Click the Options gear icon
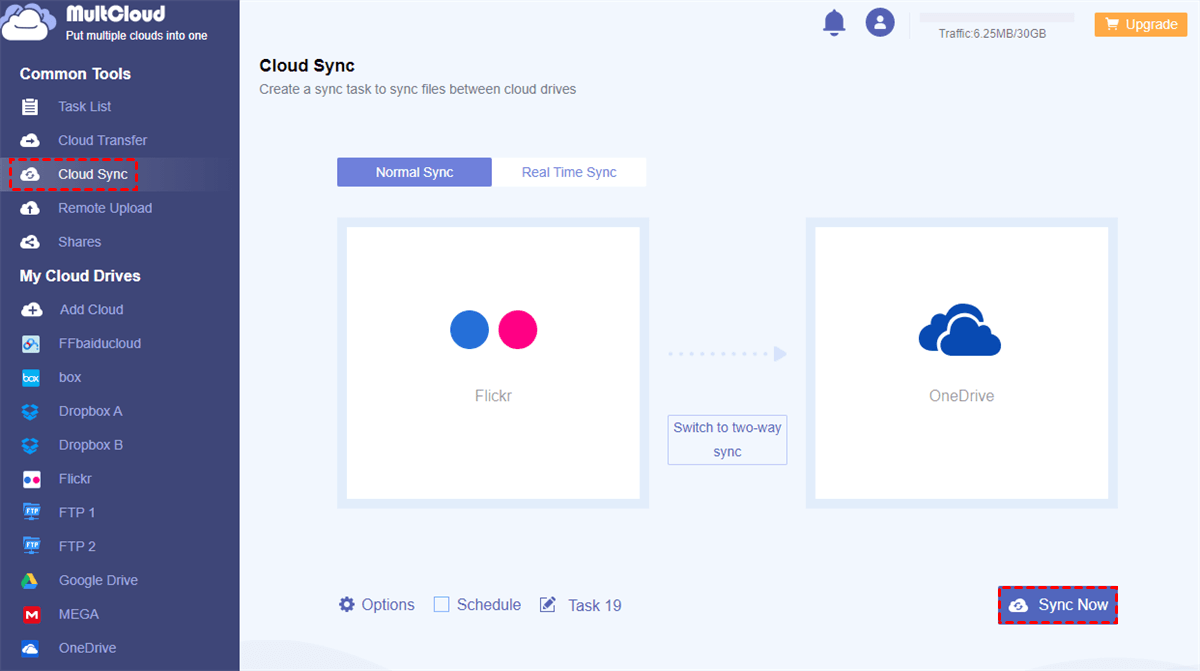 pos(347,605)
